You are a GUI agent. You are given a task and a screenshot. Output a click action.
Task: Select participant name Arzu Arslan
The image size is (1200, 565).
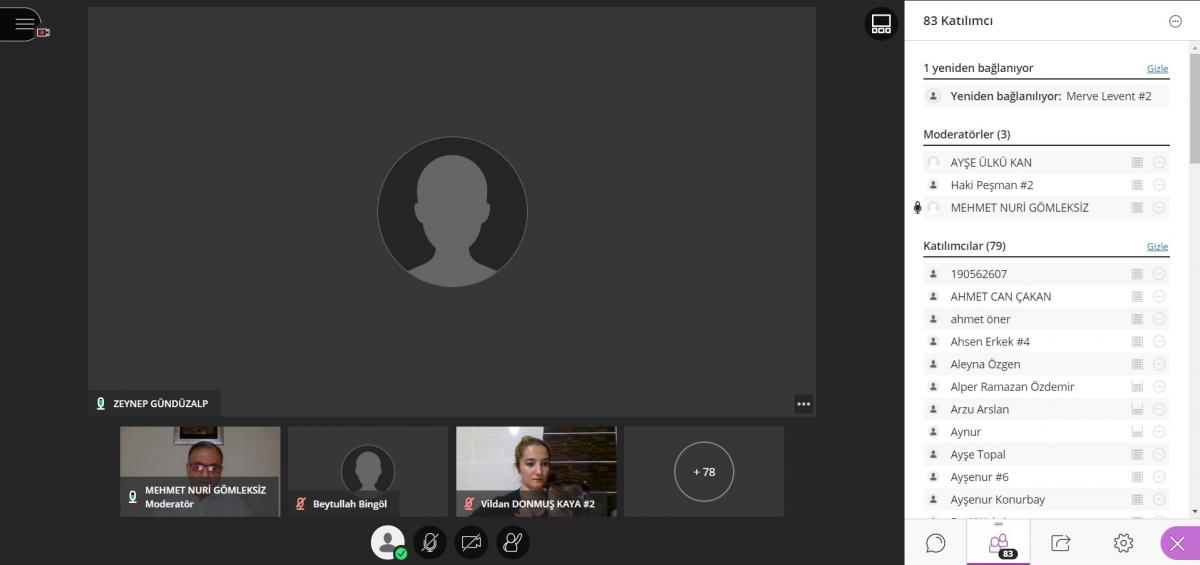979,409
